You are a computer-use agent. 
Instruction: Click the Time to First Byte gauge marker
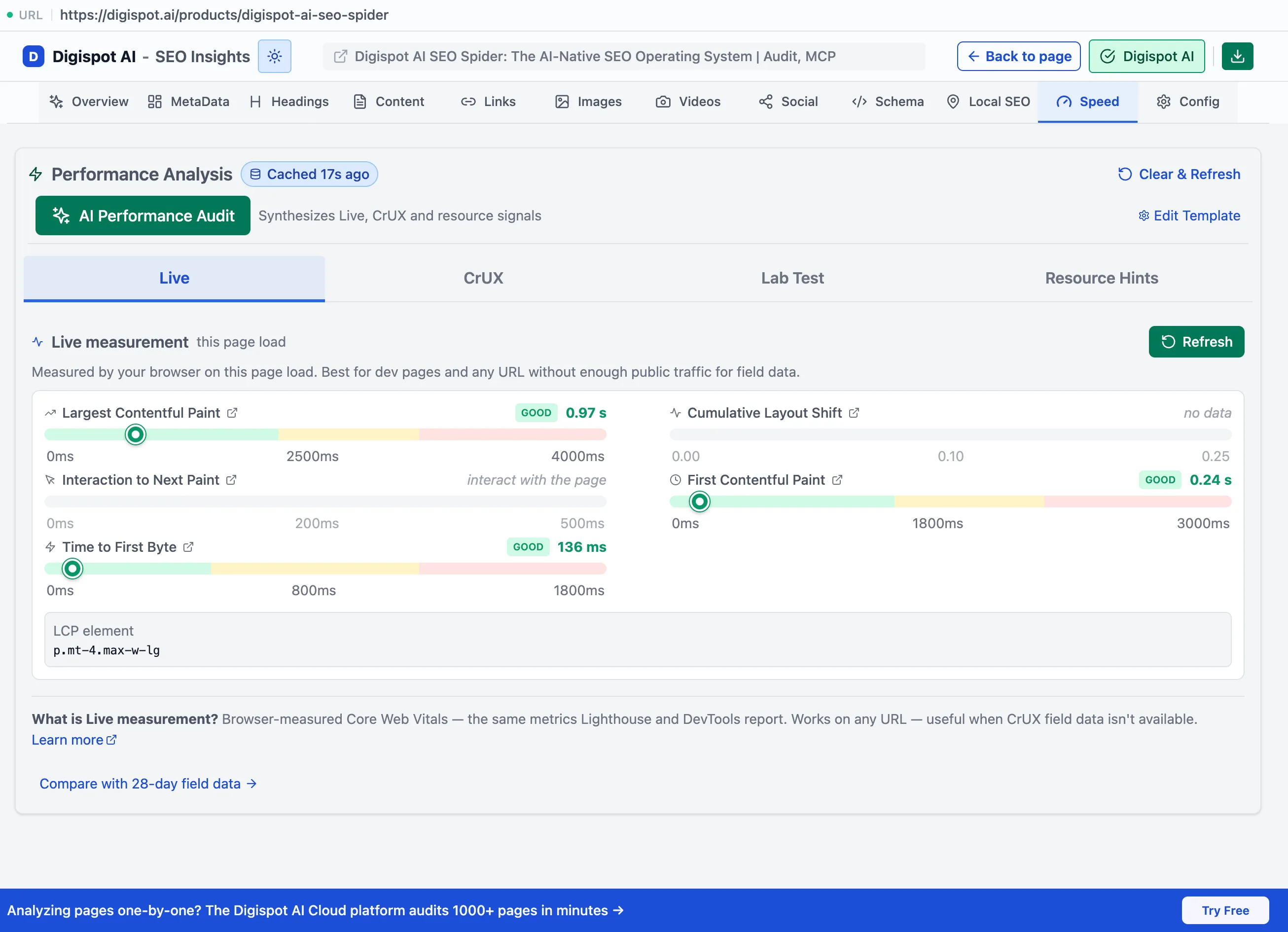pyautogui.click(x=72, y=569)
